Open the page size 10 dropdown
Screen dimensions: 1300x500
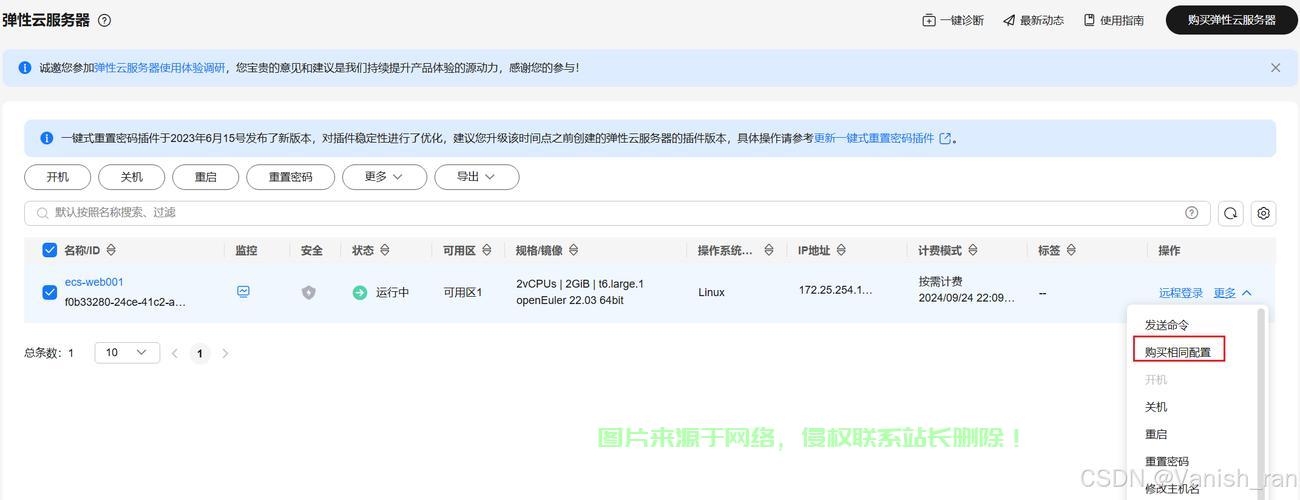(127, 352)
